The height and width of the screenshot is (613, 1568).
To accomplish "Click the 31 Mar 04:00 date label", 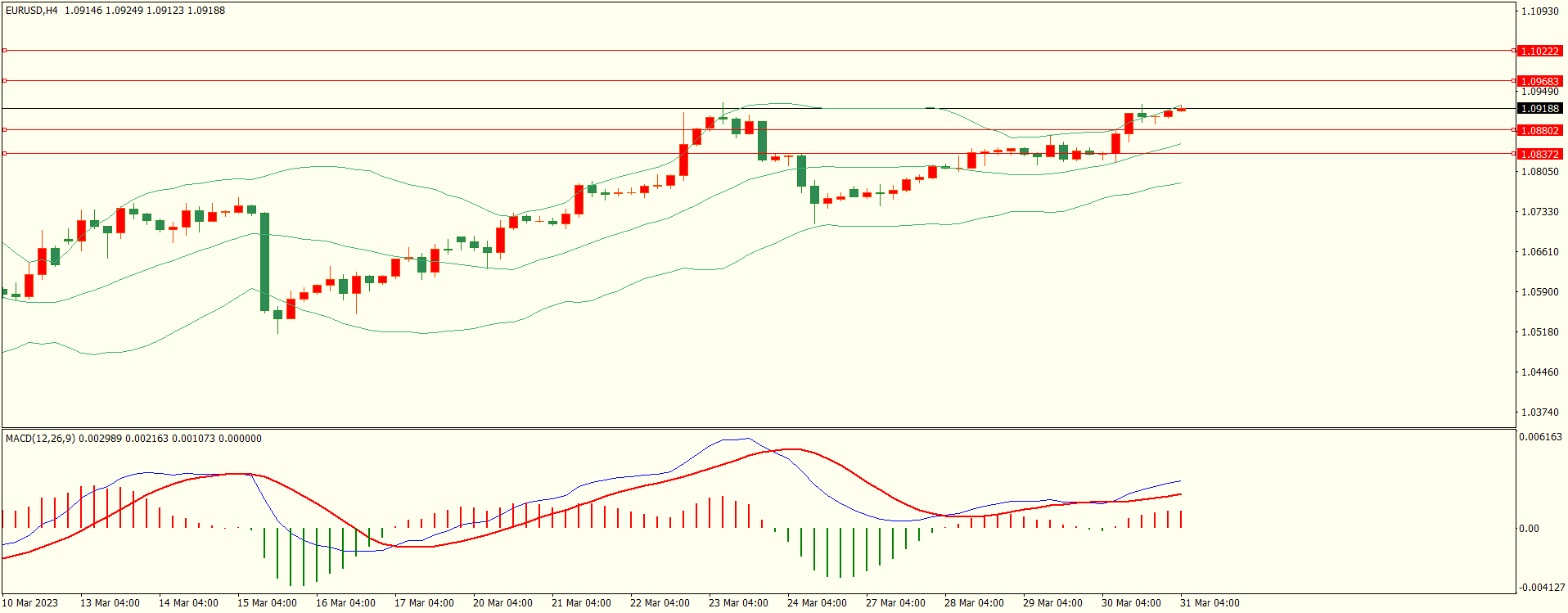I will coord(1210,603).
